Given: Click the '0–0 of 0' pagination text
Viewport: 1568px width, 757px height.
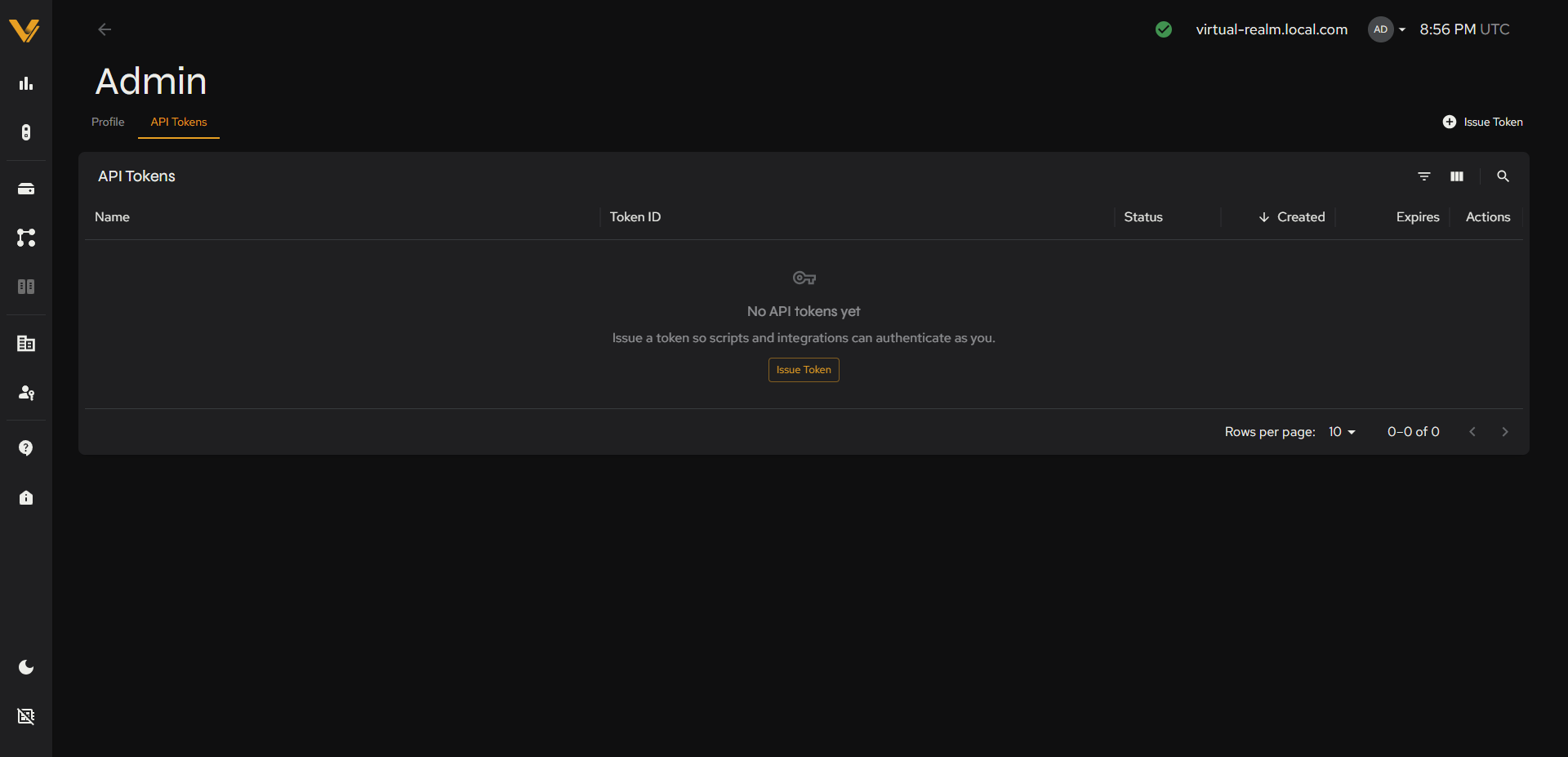Looking at the screenshot, I should tap(1414, 432).
